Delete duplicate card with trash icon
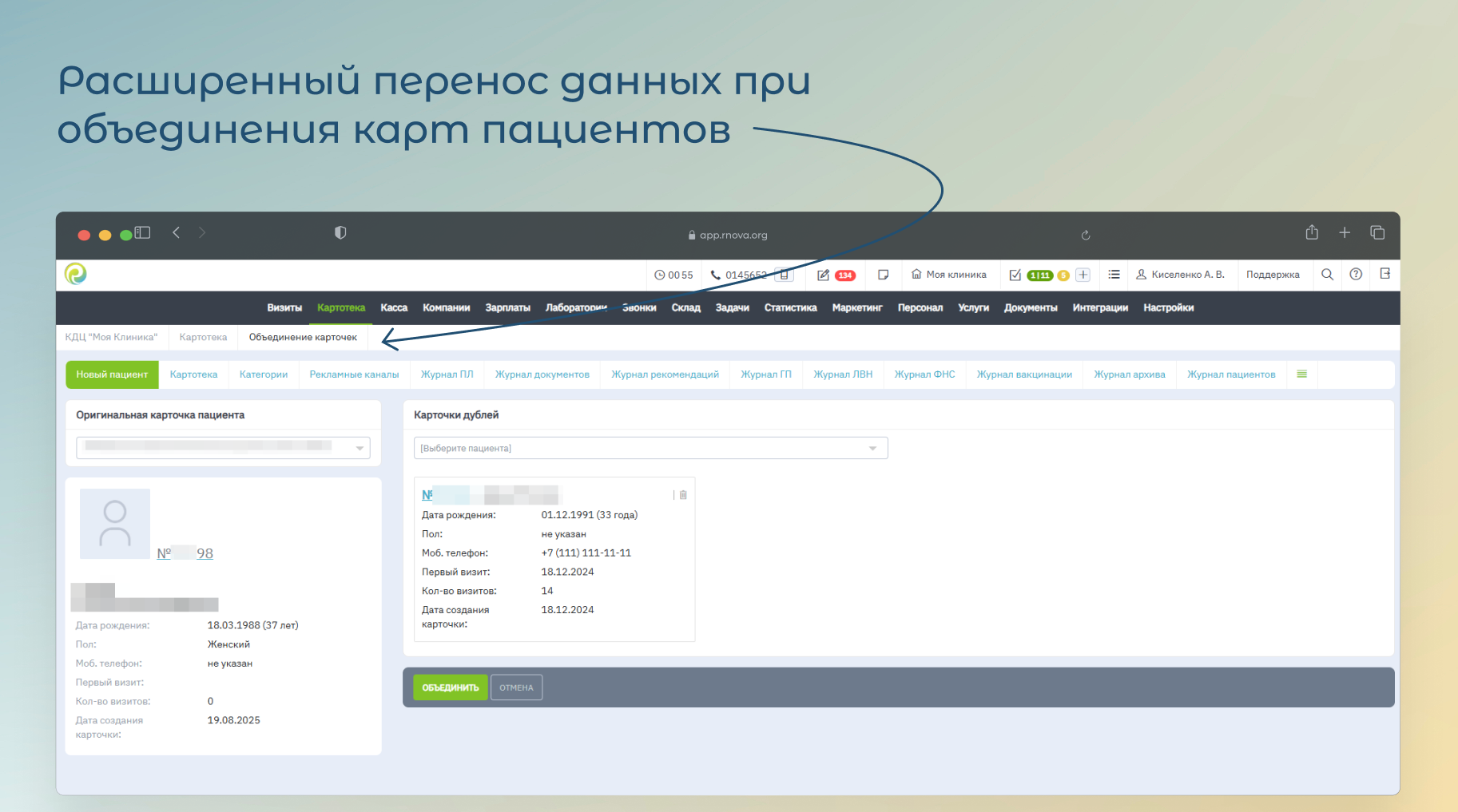 [683, 495]
